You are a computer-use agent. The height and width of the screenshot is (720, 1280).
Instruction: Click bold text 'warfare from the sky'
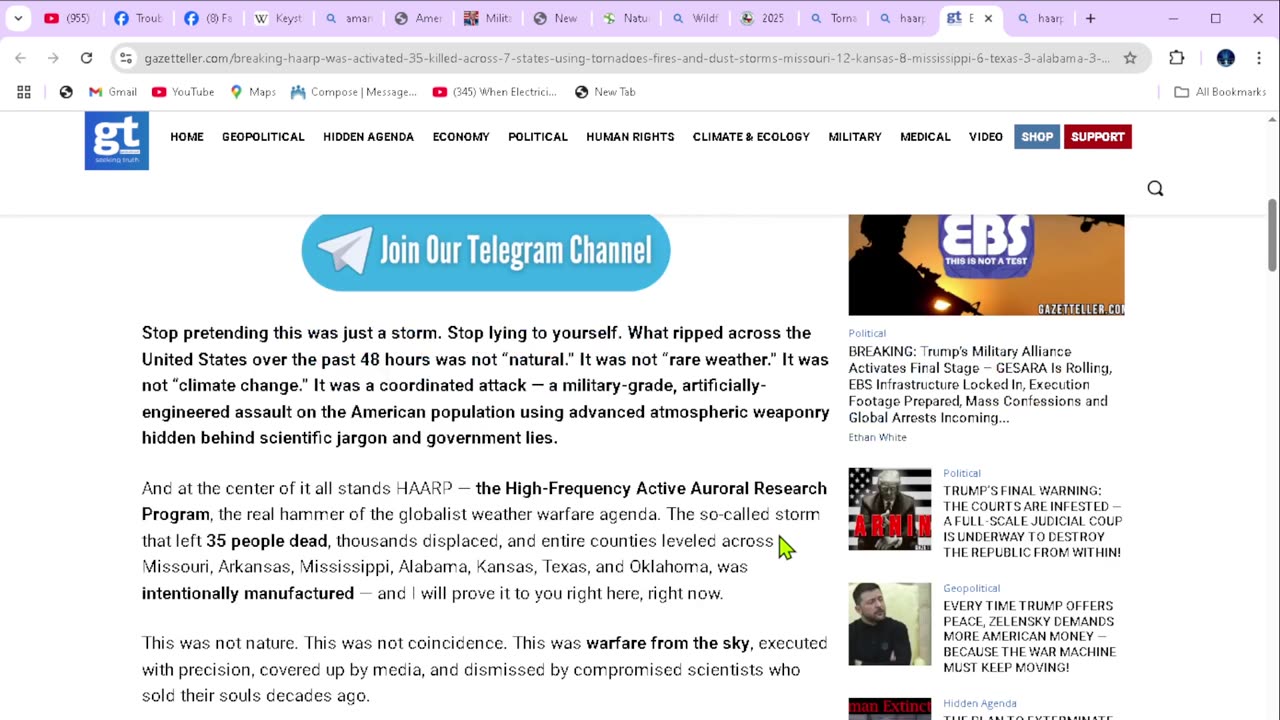[668, 643]
